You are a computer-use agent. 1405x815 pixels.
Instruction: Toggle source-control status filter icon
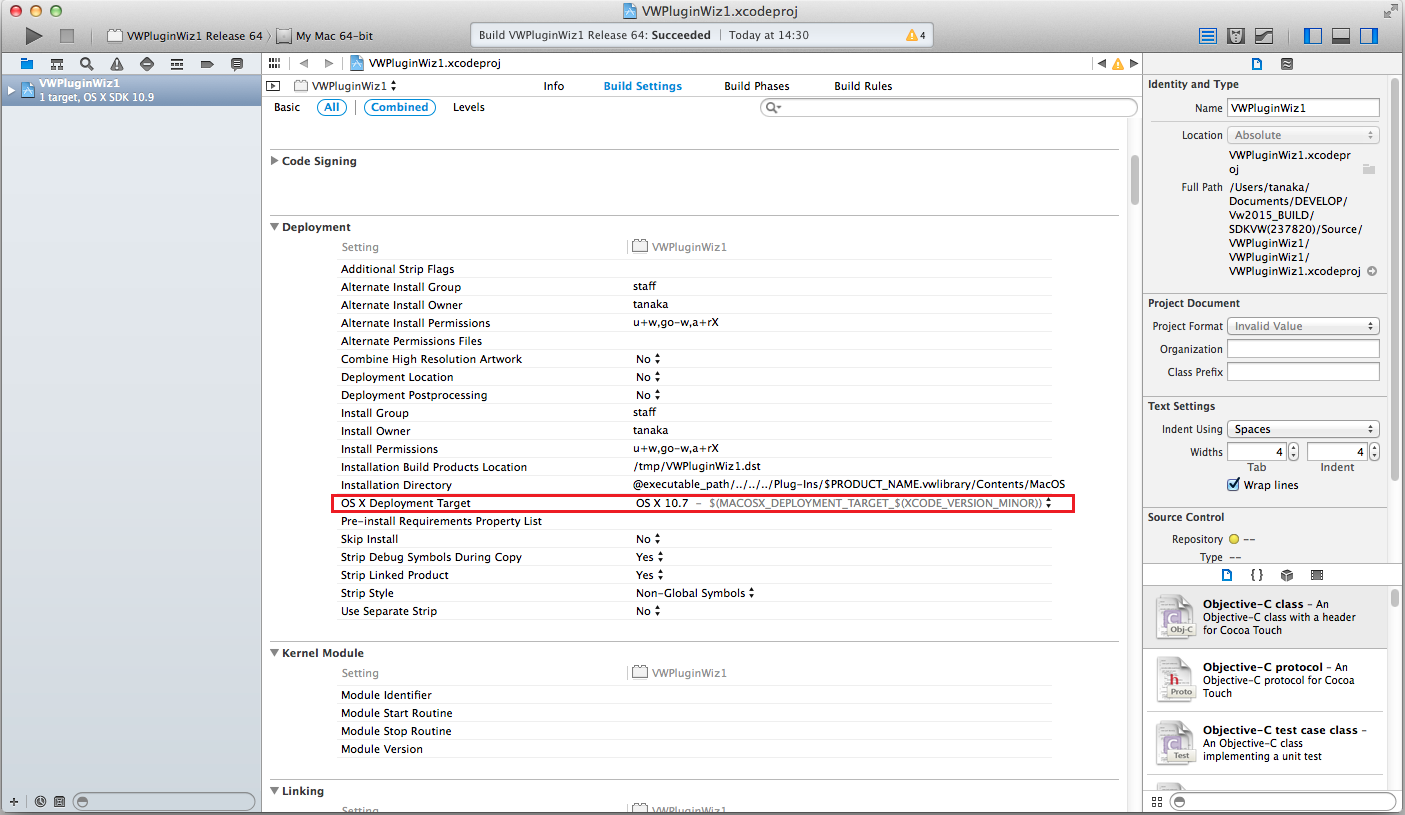tap(60, 801)
